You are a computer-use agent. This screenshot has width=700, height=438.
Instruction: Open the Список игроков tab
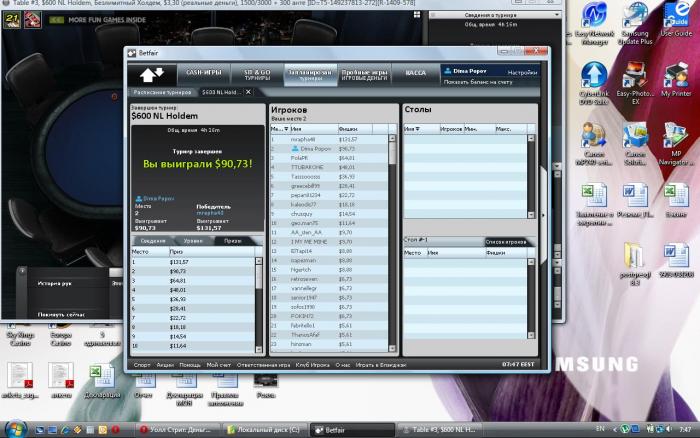(x=506, y=242)
